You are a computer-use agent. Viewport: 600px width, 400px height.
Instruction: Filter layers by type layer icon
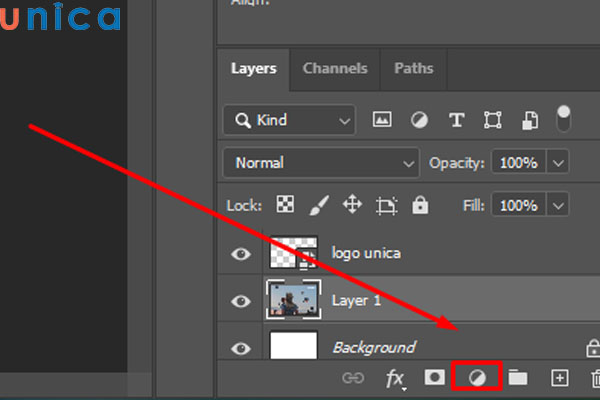(457, 120)
